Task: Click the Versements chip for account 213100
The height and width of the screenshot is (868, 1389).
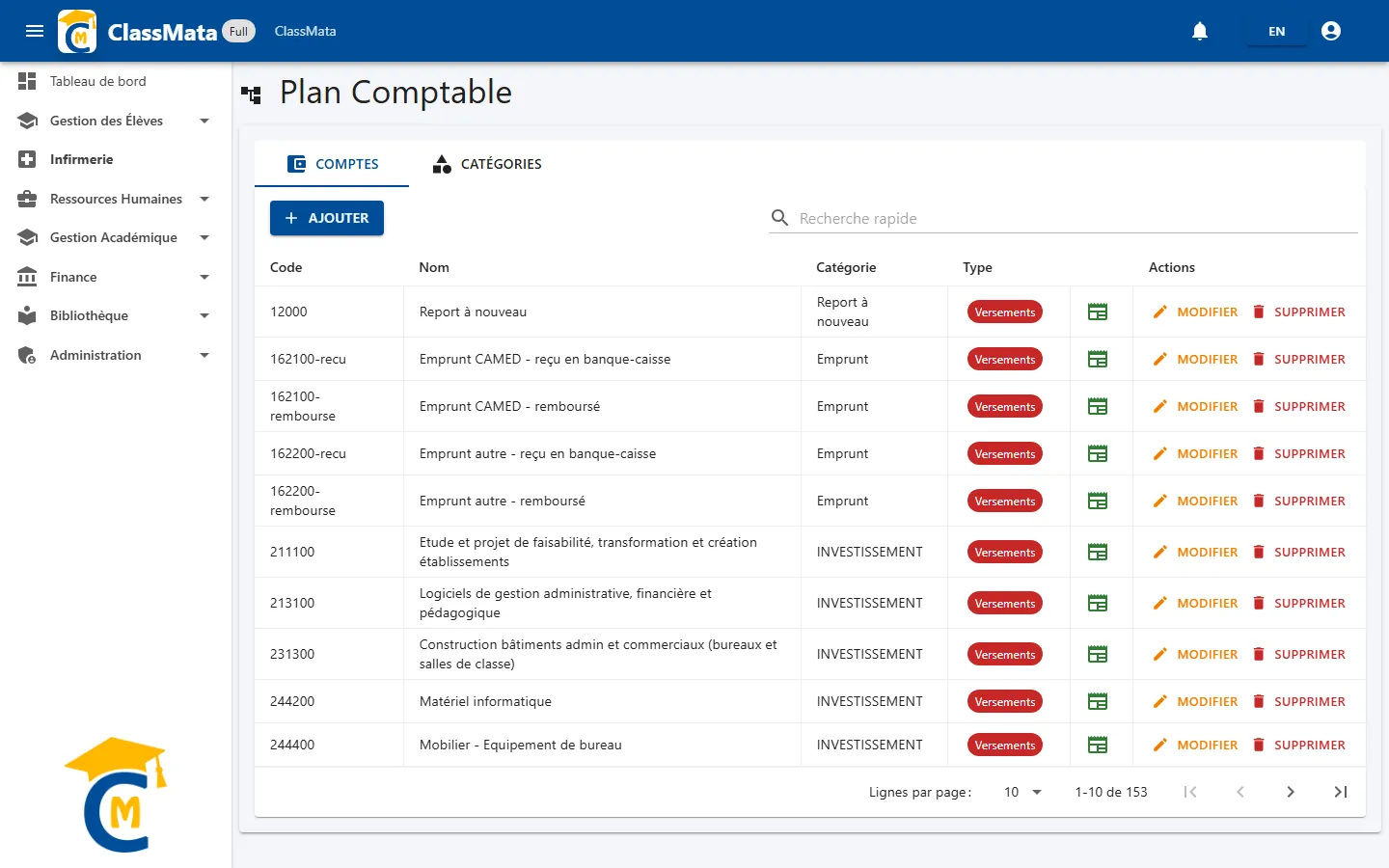Action: (x=1005, y=603)
